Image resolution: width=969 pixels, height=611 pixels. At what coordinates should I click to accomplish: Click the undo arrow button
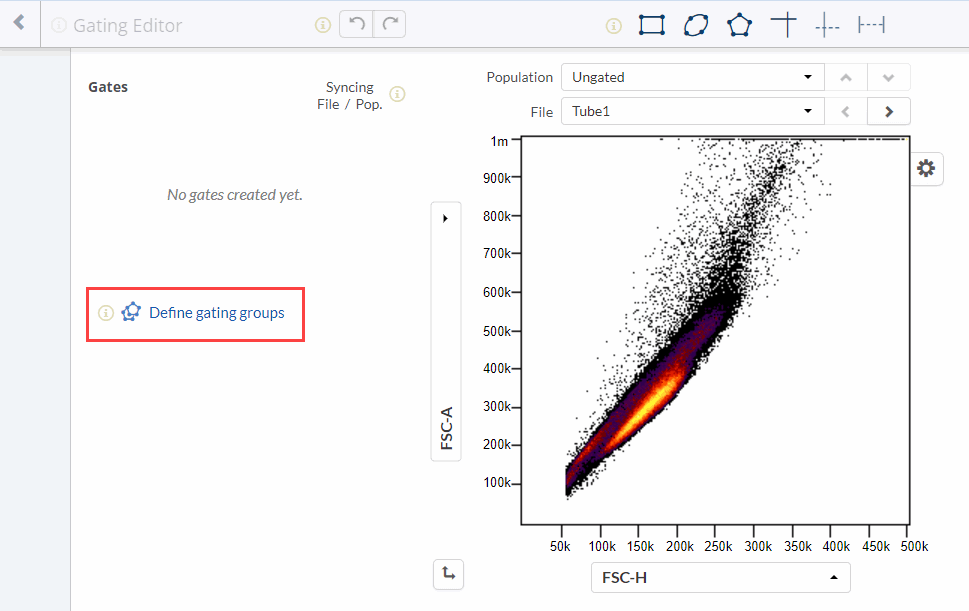pos(356,25)
